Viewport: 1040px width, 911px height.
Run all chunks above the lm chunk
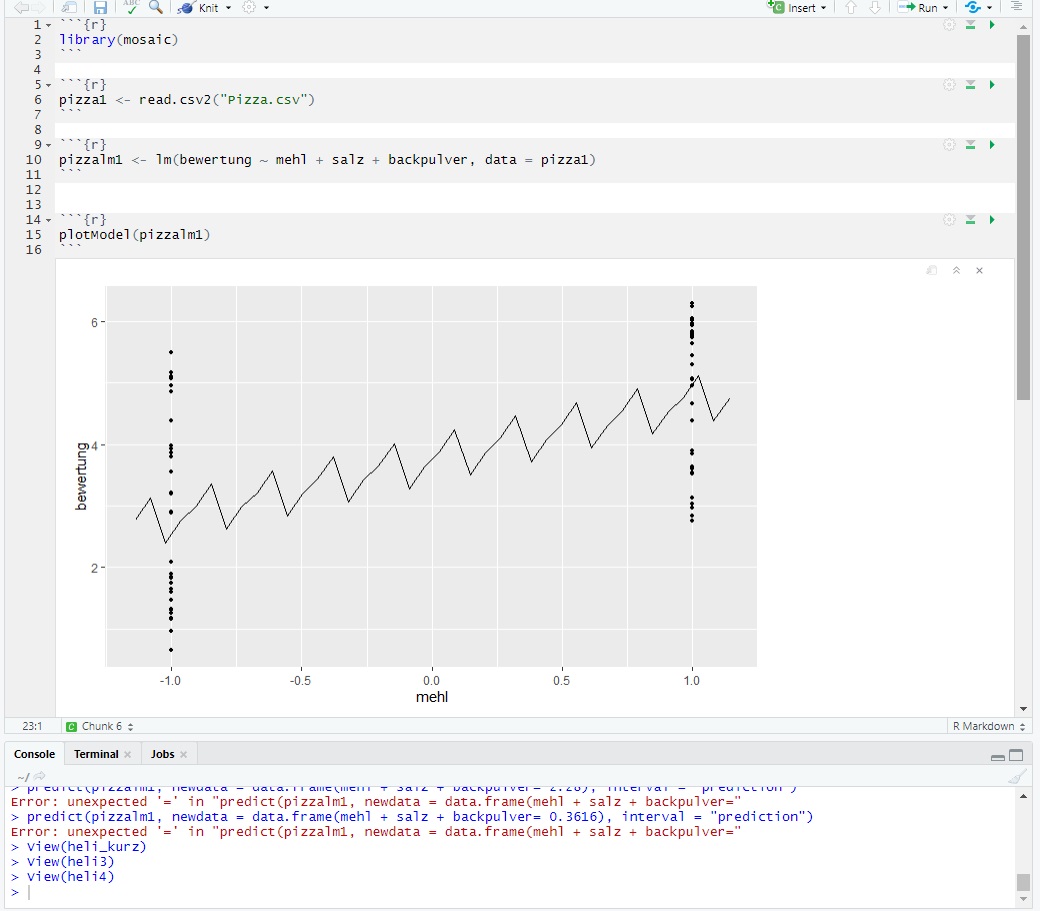pyautogui.click(x=970, y=145)
